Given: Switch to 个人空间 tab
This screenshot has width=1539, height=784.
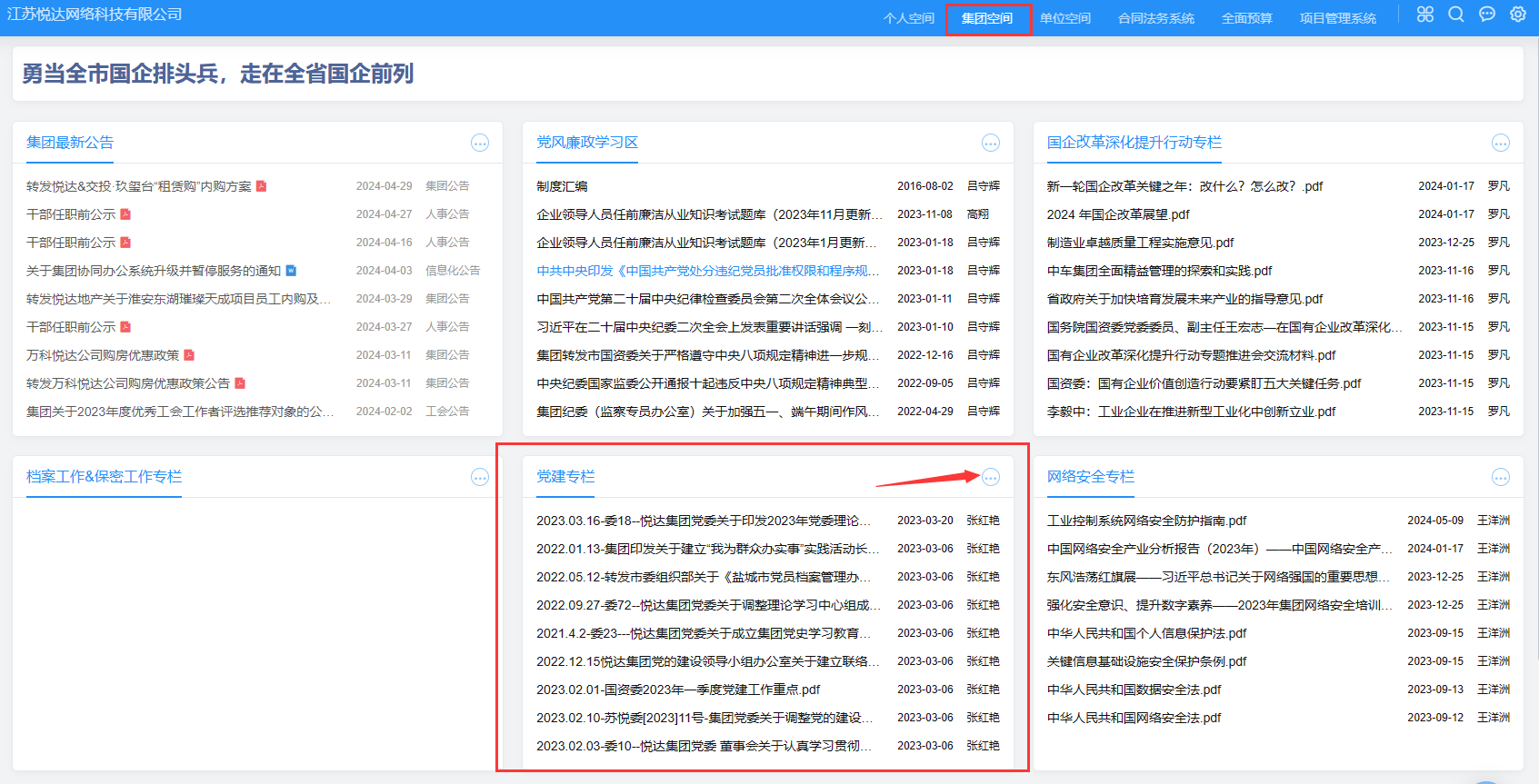Looking at the screenshot, I should (x=908, y=18).
